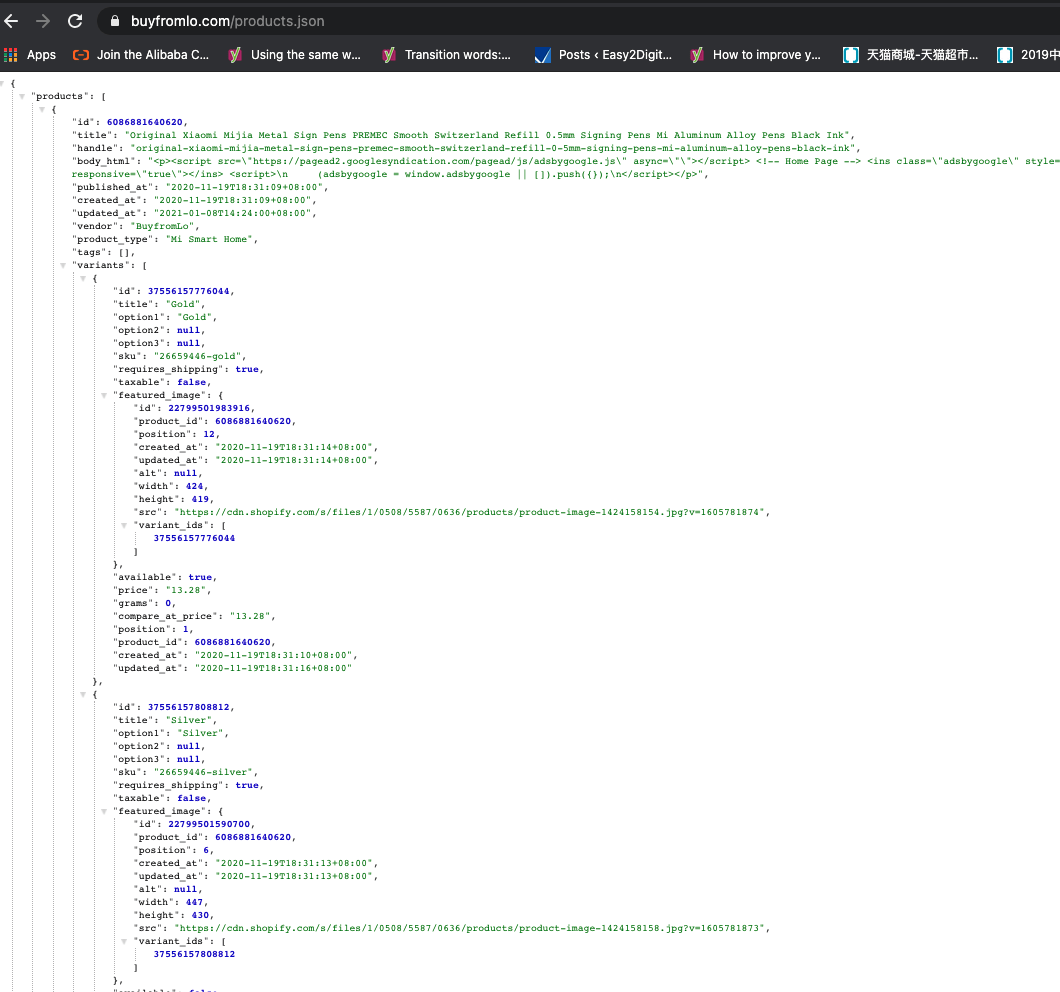Click the browser forward arrow
The image size is (1060, 992).
click(x=43, y=21)
